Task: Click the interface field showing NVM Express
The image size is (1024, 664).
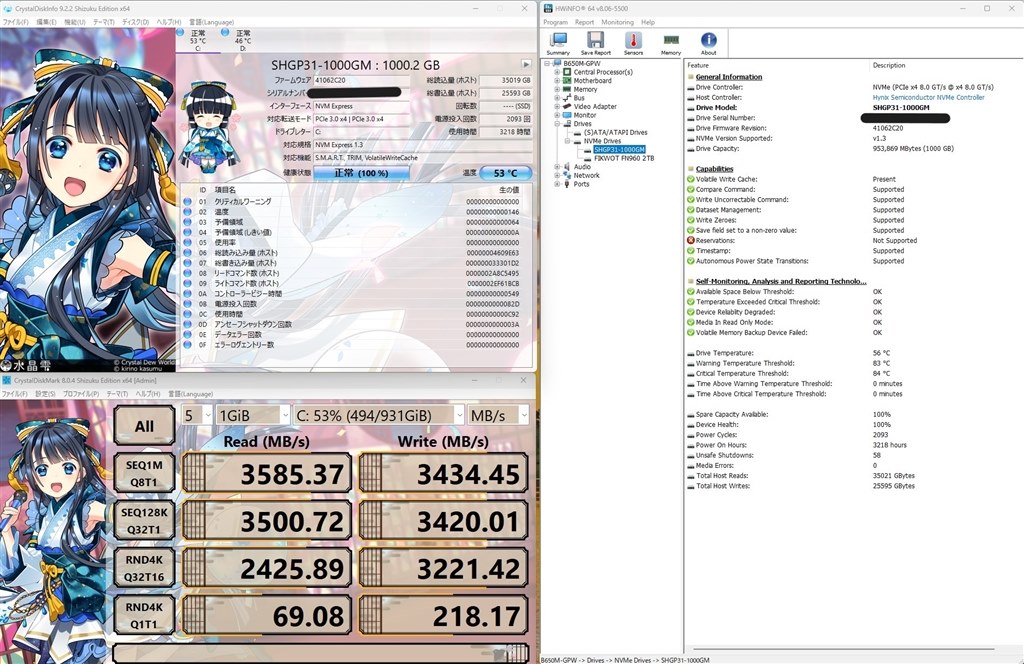Action: tap(361, 106)
